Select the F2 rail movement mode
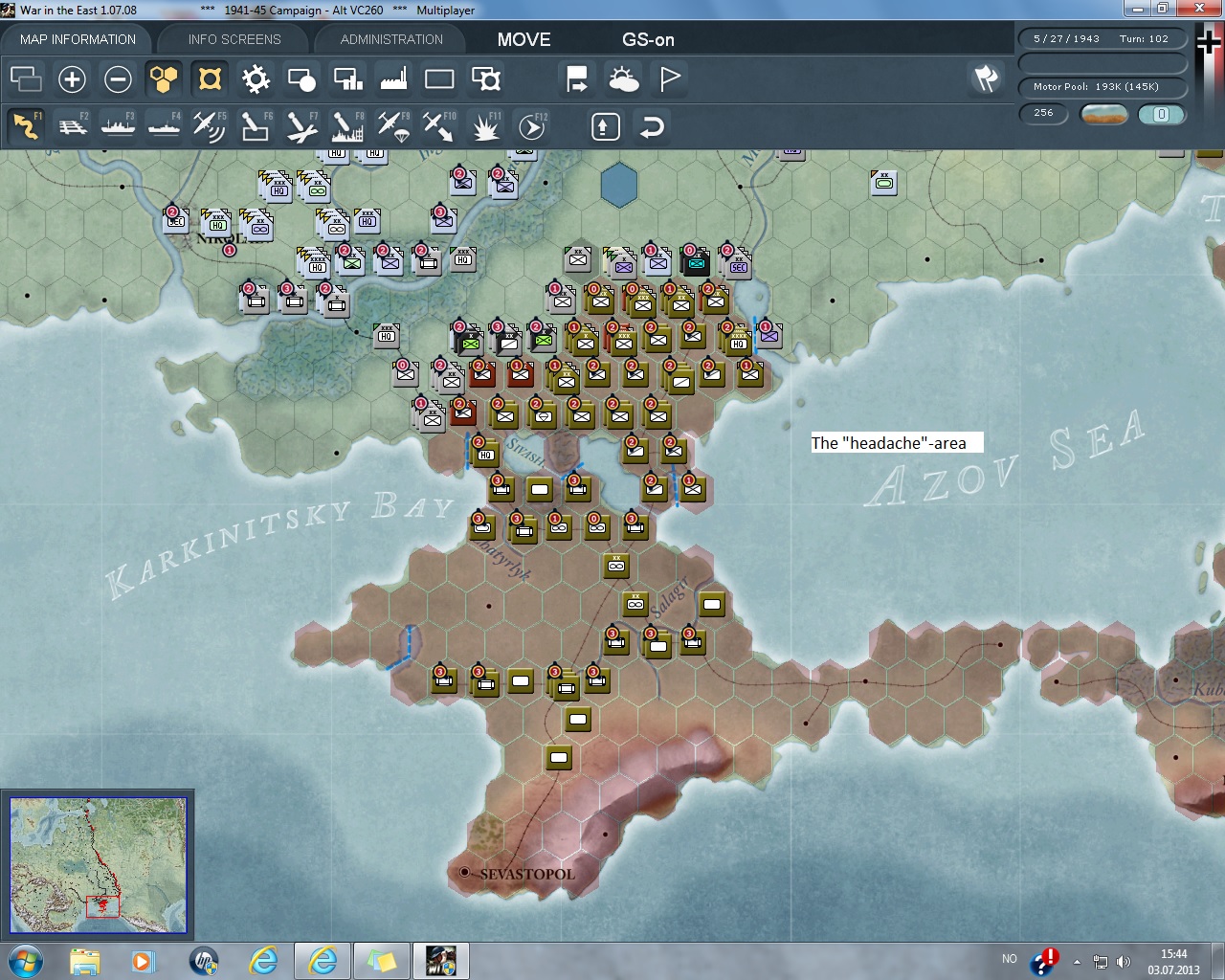This screenshot has width=1225, height=980. (72, 126)
